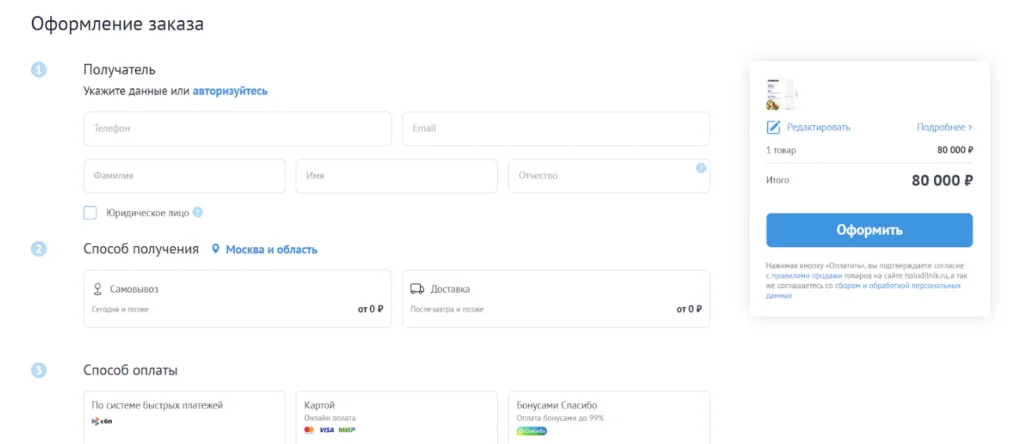Click the delivery truck icon
Viewport: 1024px width, 444px height.
tap(418, 289)
